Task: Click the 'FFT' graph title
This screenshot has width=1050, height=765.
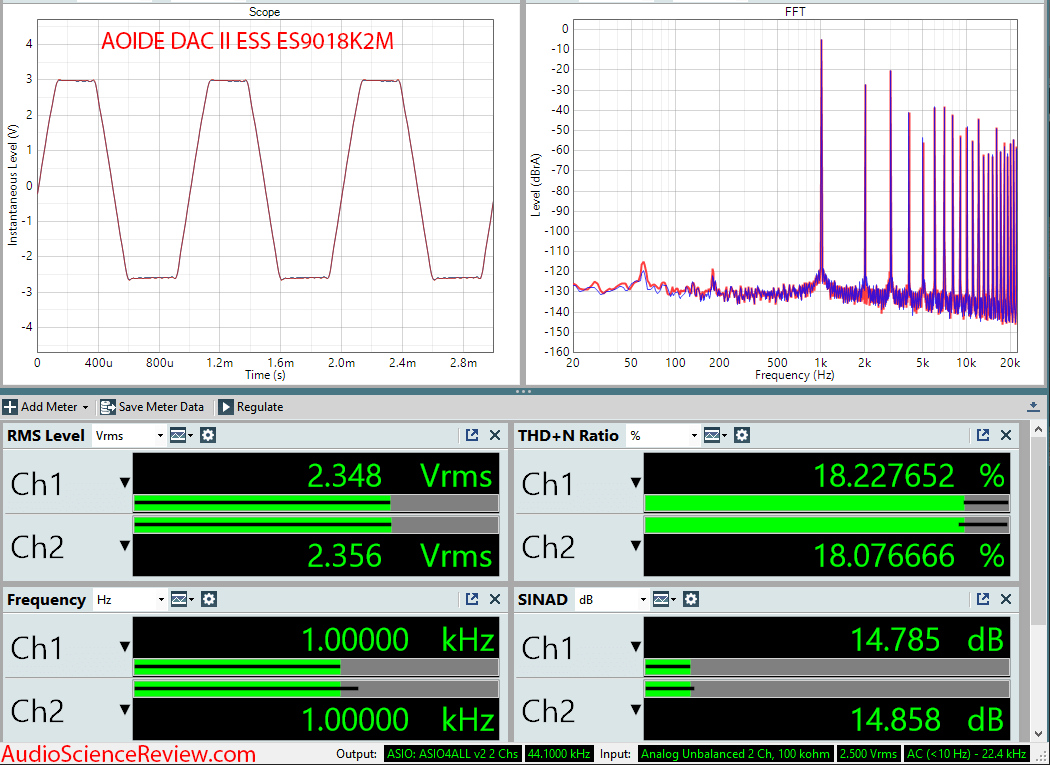Action: pos(795,12)
